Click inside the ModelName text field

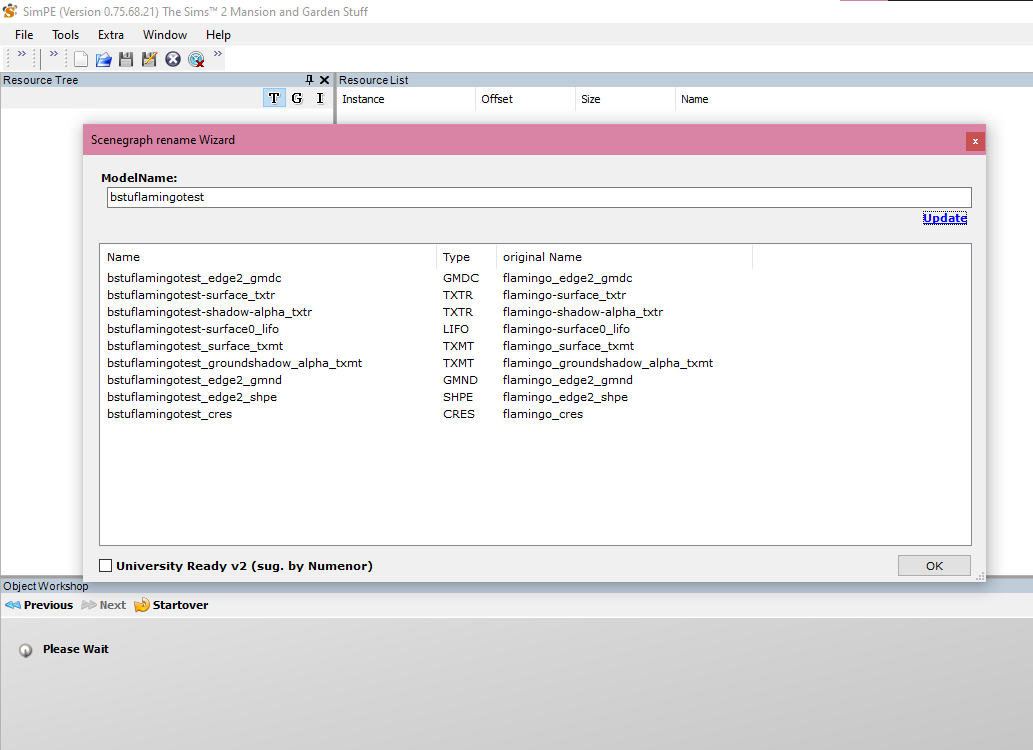click(538, 198)
